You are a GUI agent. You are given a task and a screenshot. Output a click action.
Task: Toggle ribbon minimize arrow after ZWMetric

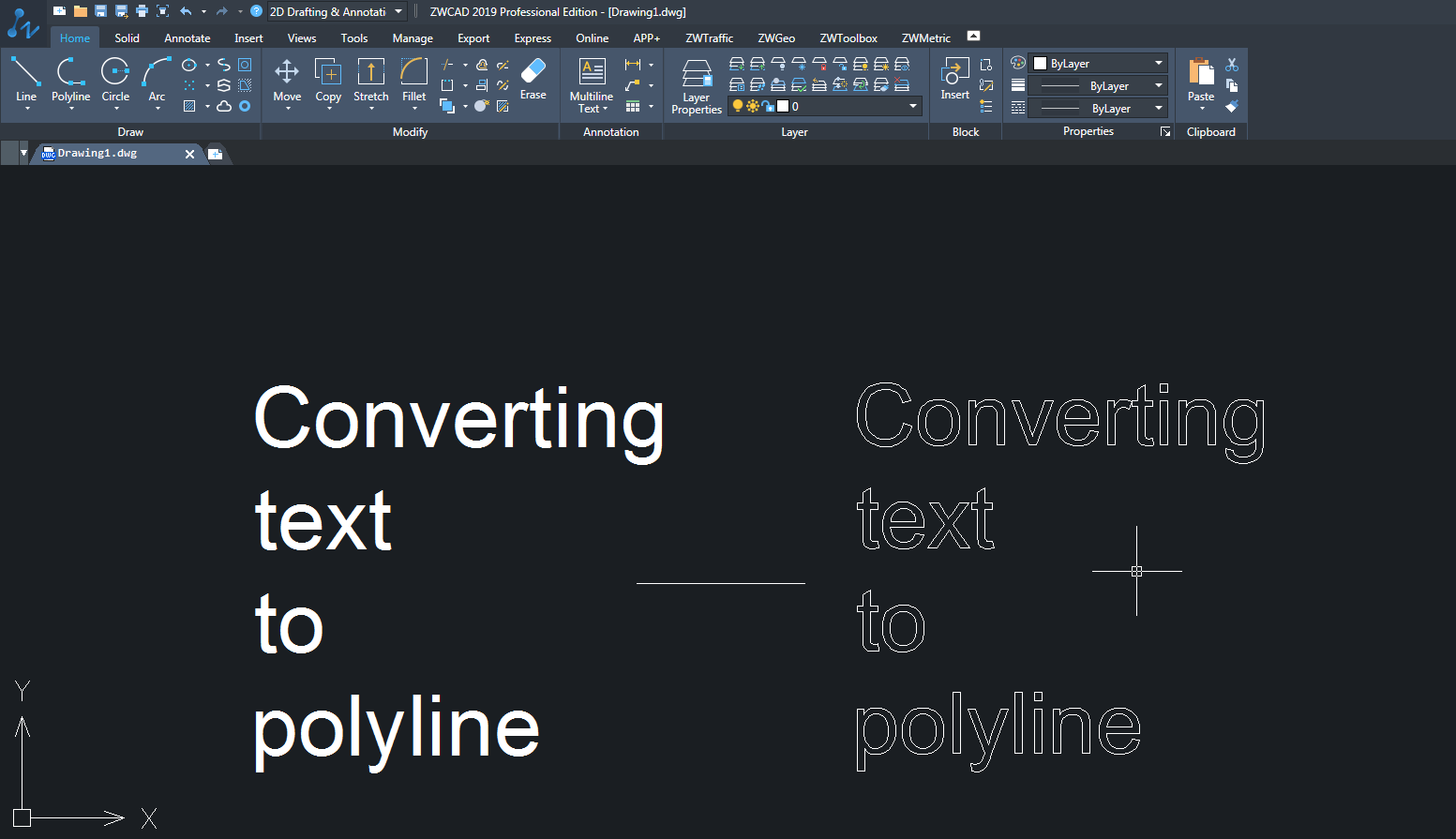click(973, 36)
